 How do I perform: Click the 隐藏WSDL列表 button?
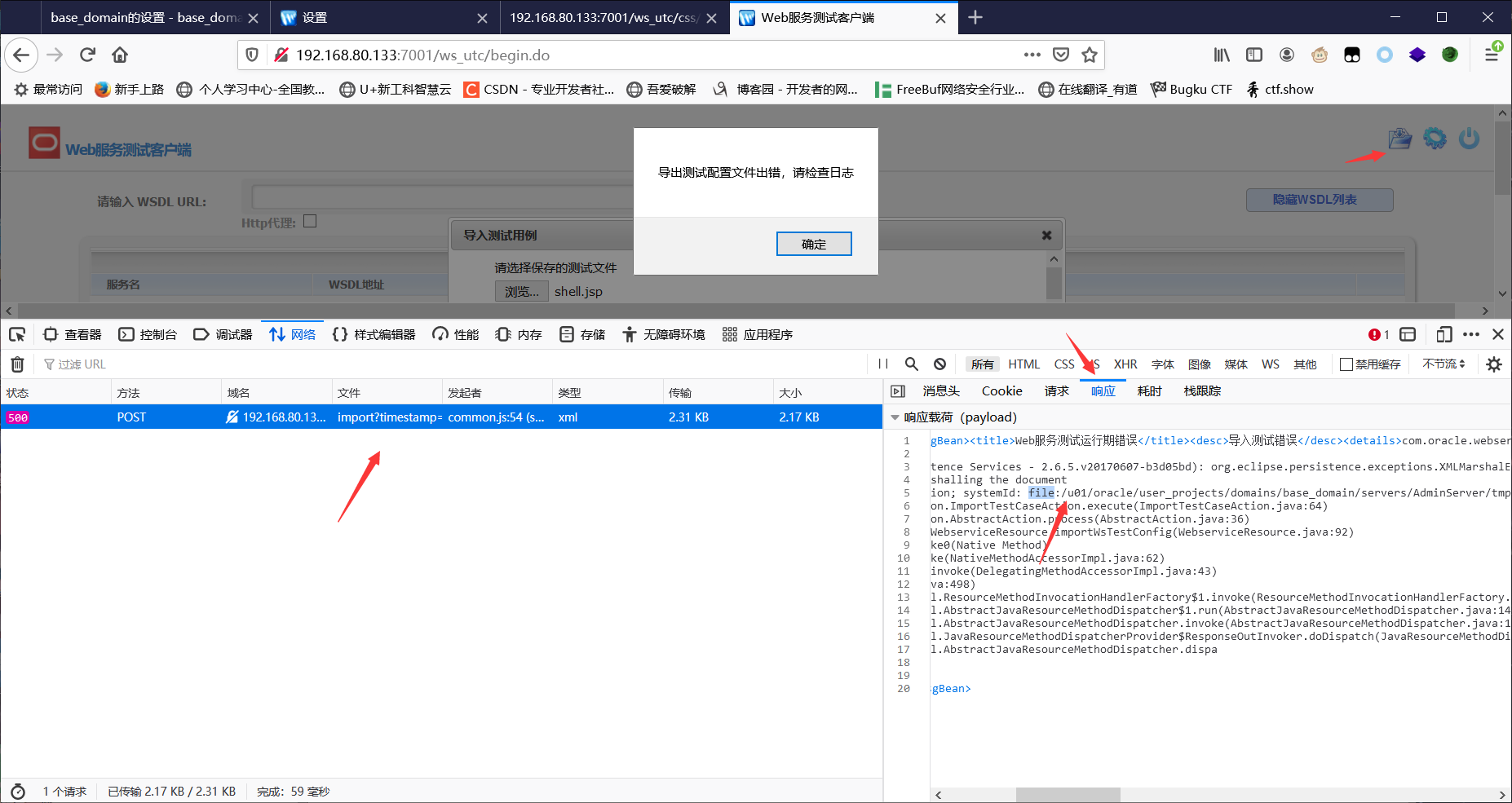(1320, 200)
